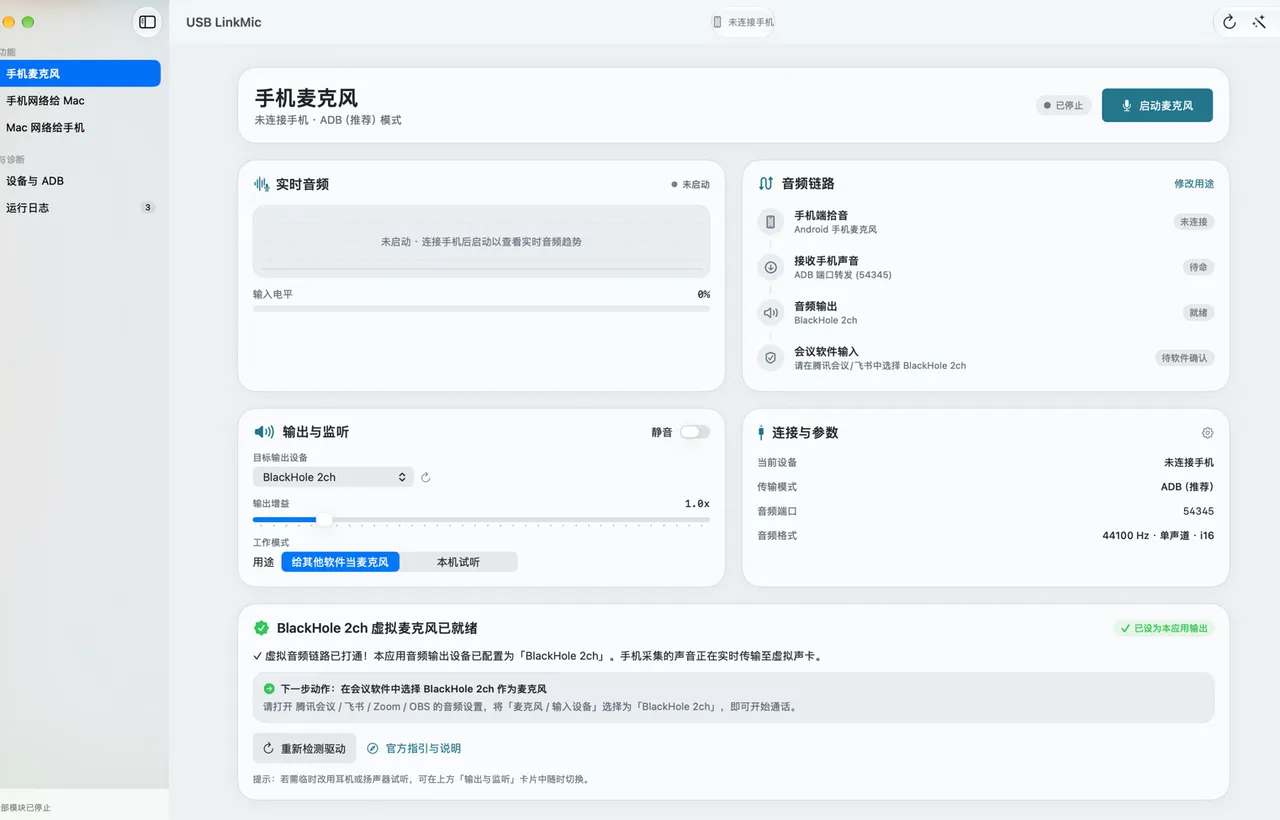Screen dimensions: 1280x820
Task: Click the speaker icon next to 输出与监听
Action: pos(264,432)
